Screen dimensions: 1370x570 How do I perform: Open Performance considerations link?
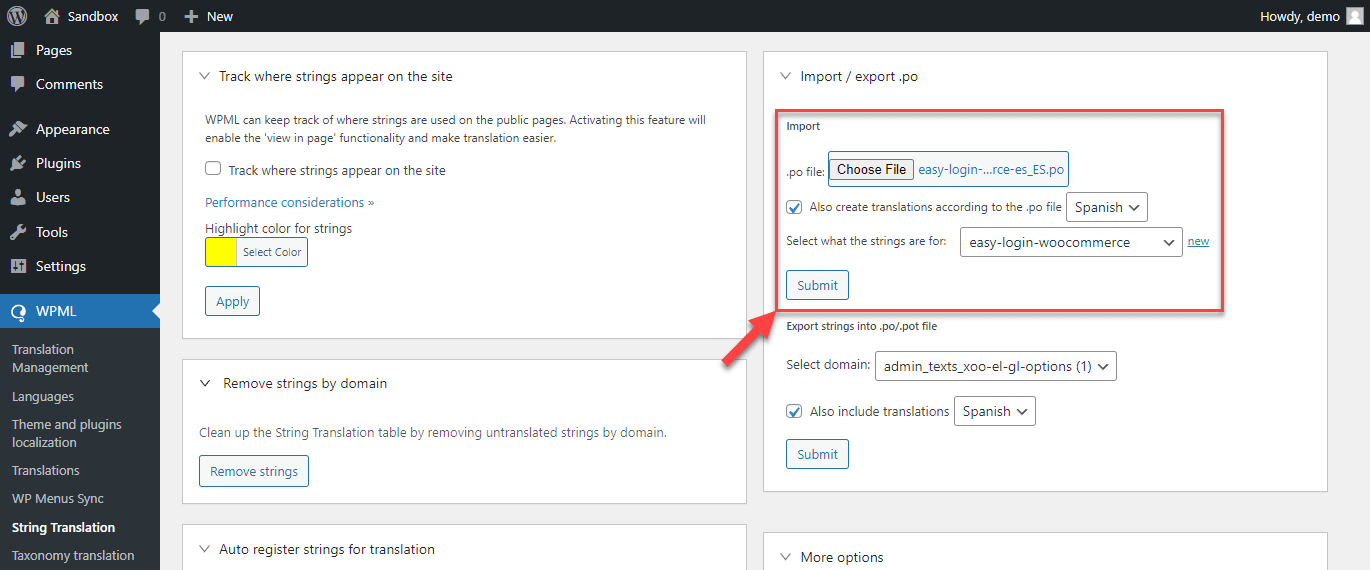[x=289, y=202]
